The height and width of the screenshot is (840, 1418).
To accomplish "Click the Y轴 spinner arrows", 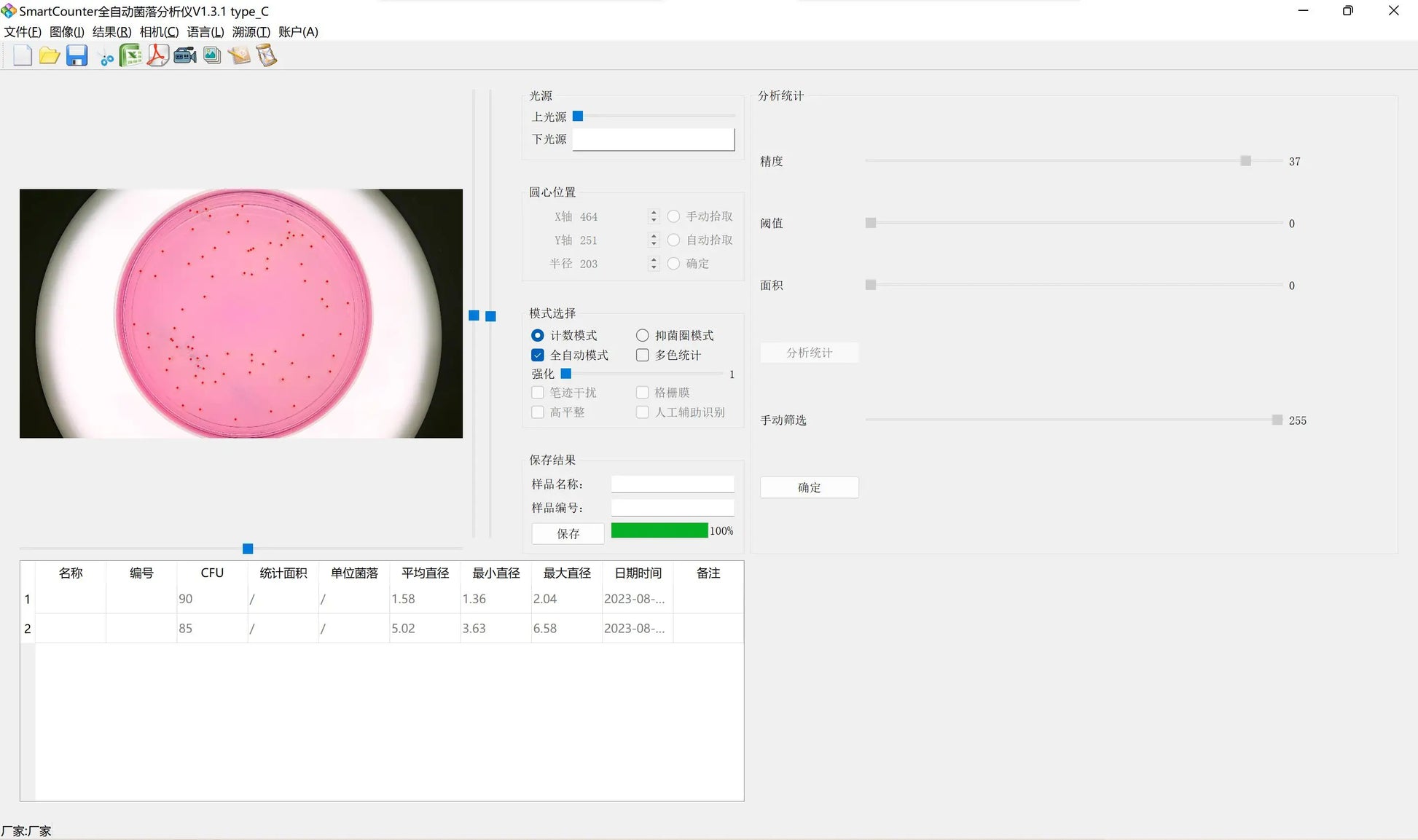I will pos(654,240).
